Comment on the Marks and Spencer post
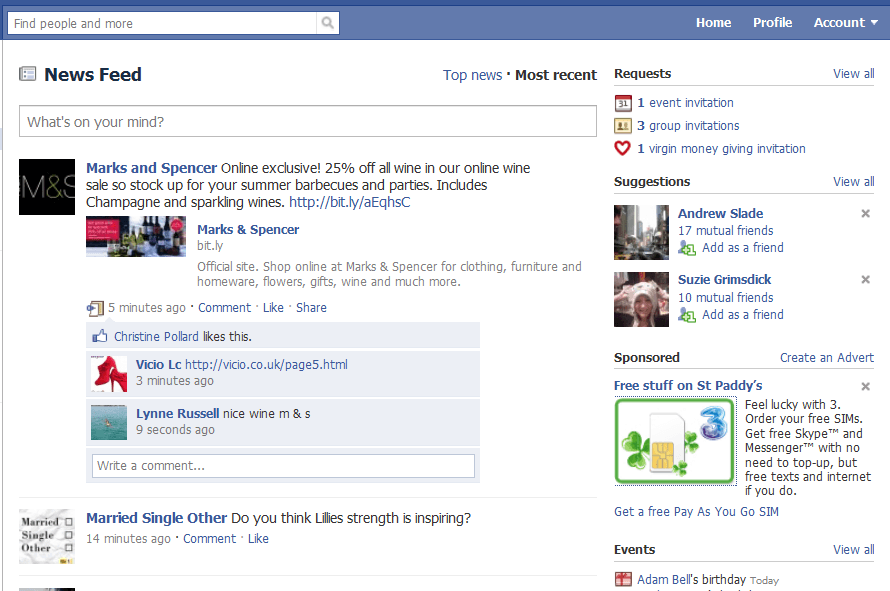 coord(224,308)
